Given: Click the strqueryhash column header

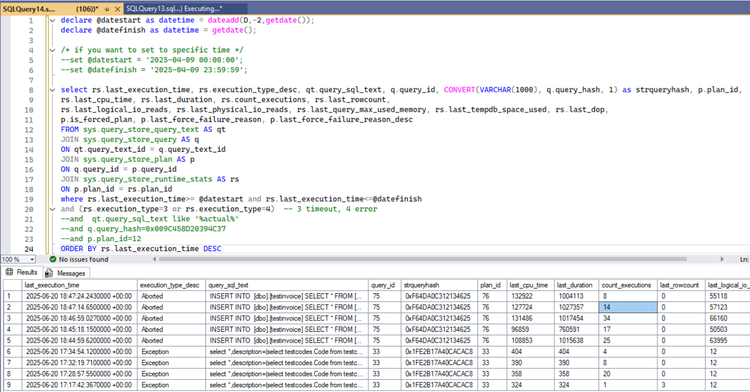Looking at the screenshot, I should [x=439, y=285].
